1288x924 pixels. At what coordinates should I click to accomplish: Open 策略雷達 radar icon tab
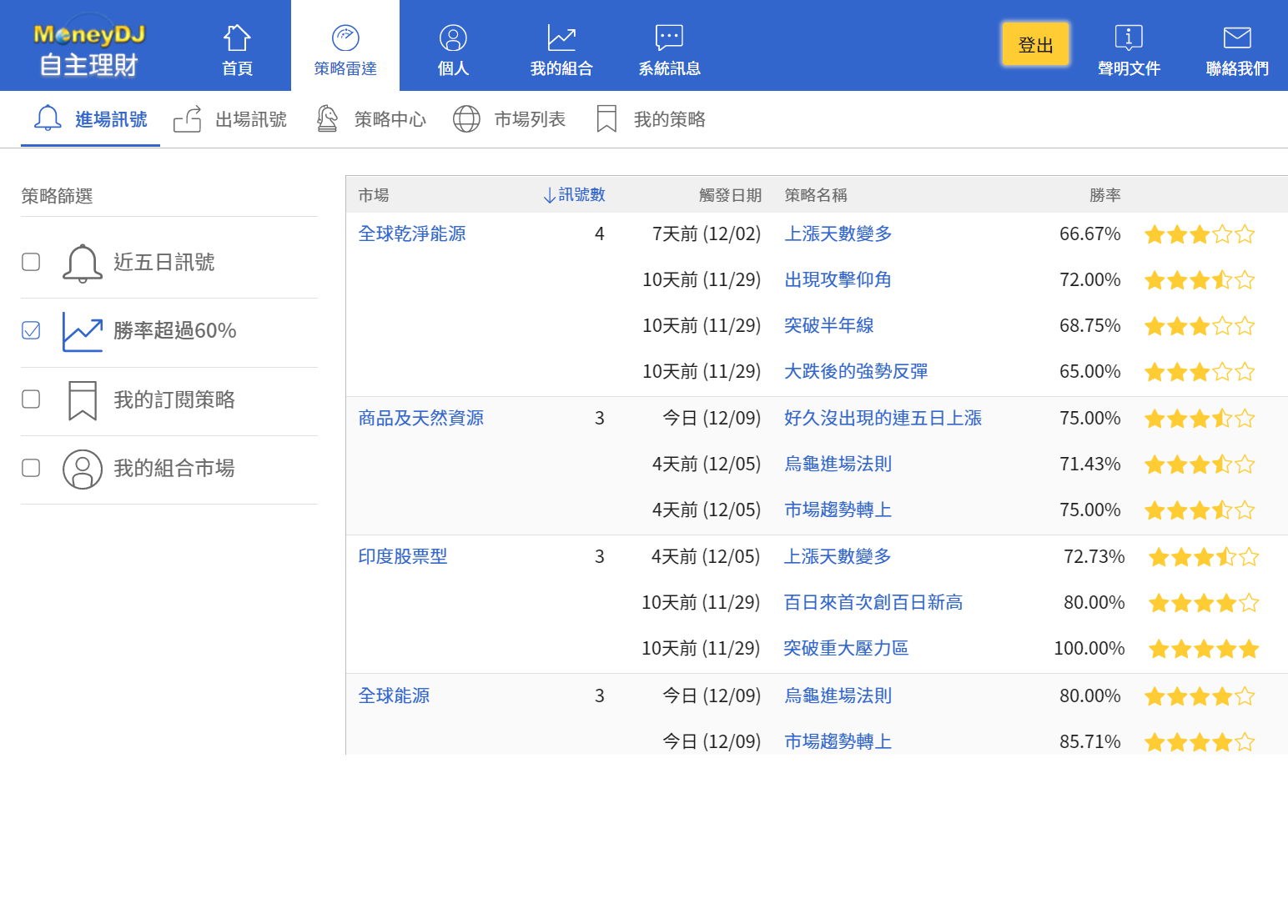pos(345,38)
